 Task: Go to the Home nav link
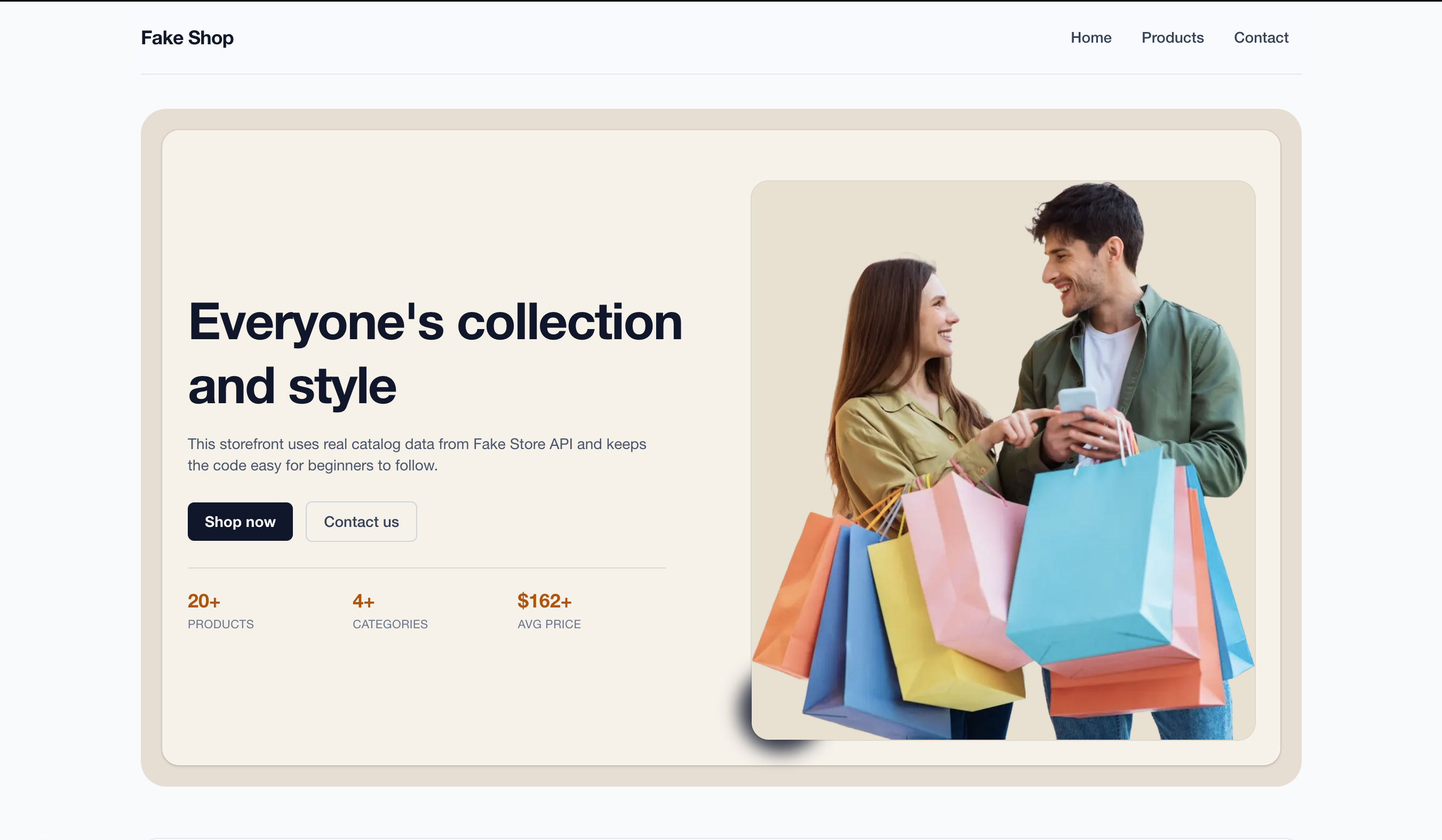1090,38
